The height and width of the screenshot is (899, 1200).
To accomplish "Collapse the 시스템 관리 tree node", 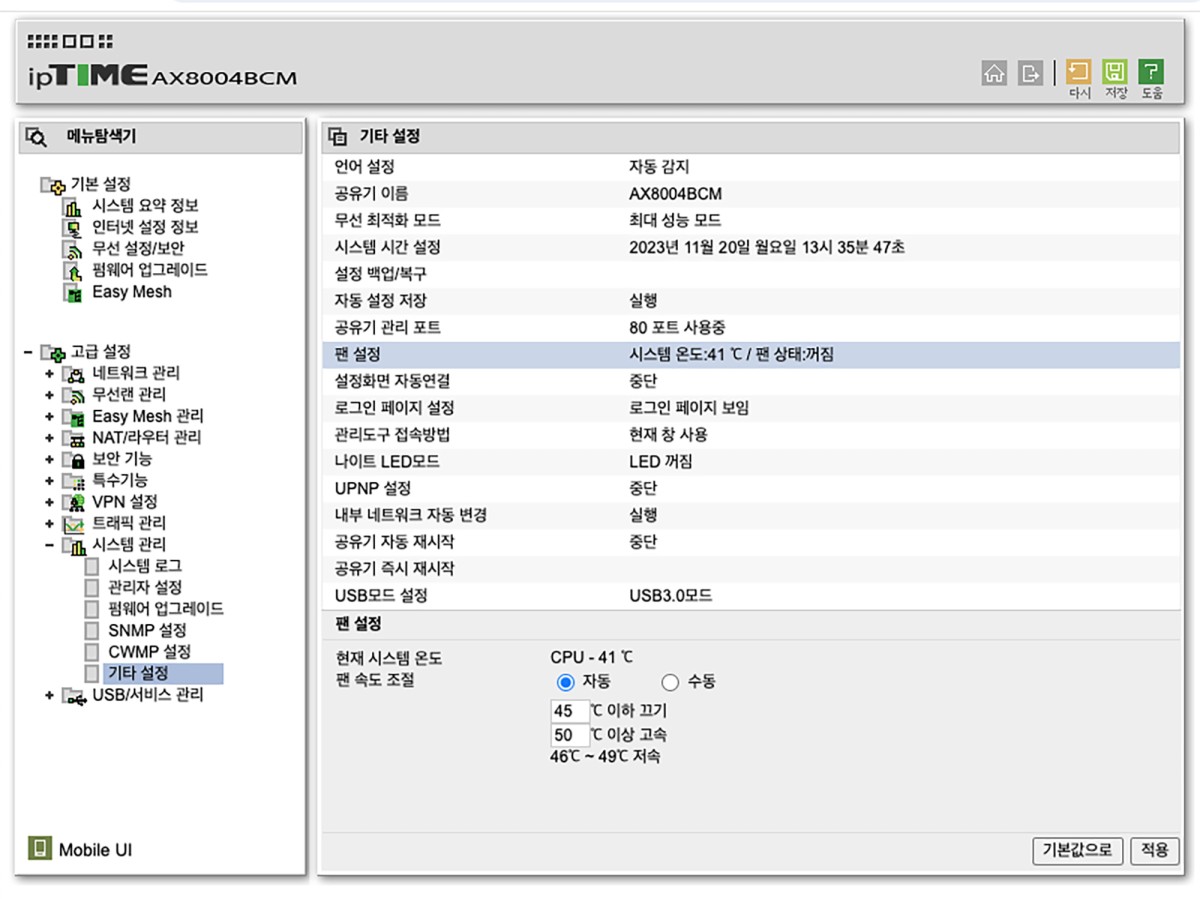I will tap(49, 545).
